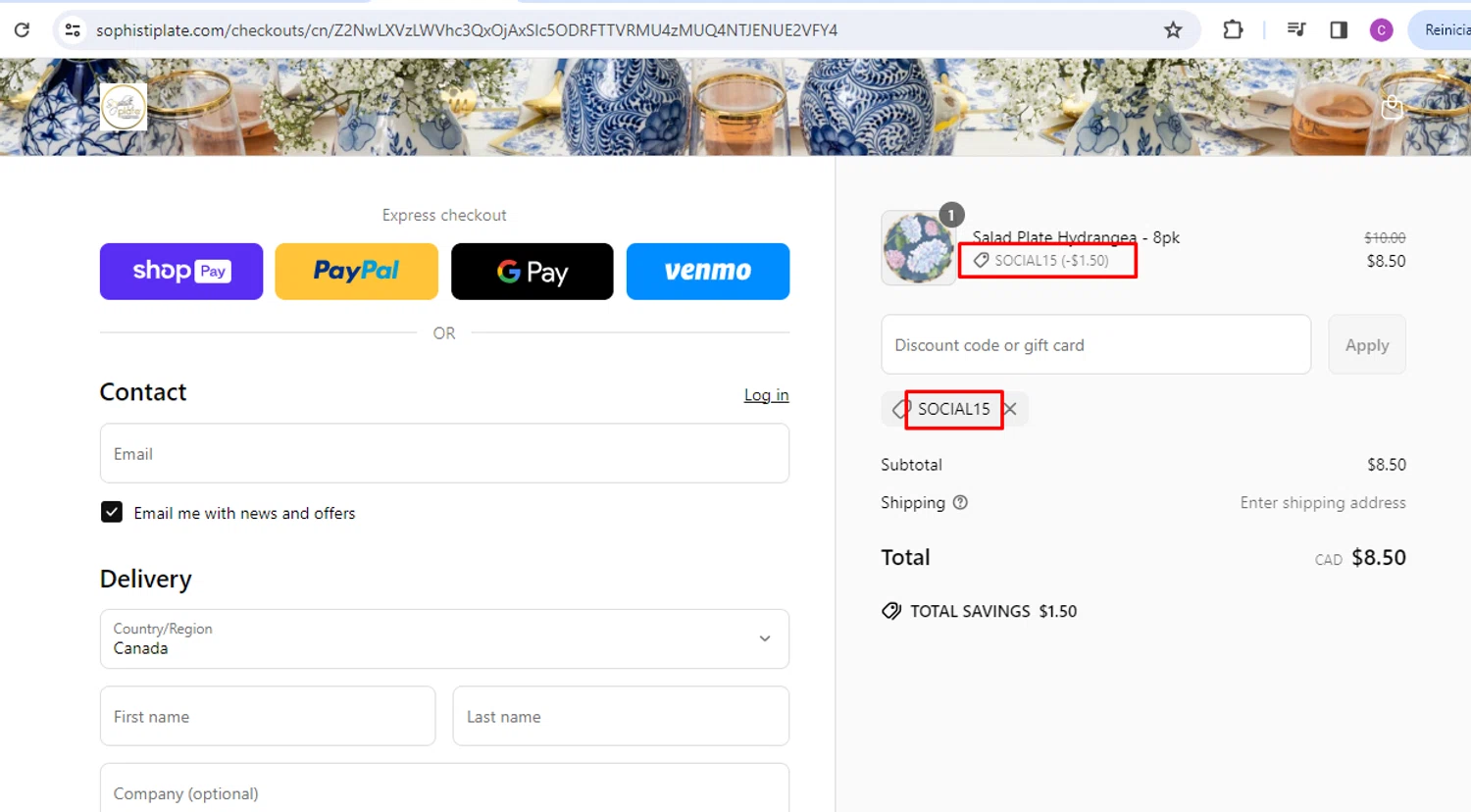The image size is (1471, 812).
Task: Open the Country/Region dropdown
Action: click(444, 638)
